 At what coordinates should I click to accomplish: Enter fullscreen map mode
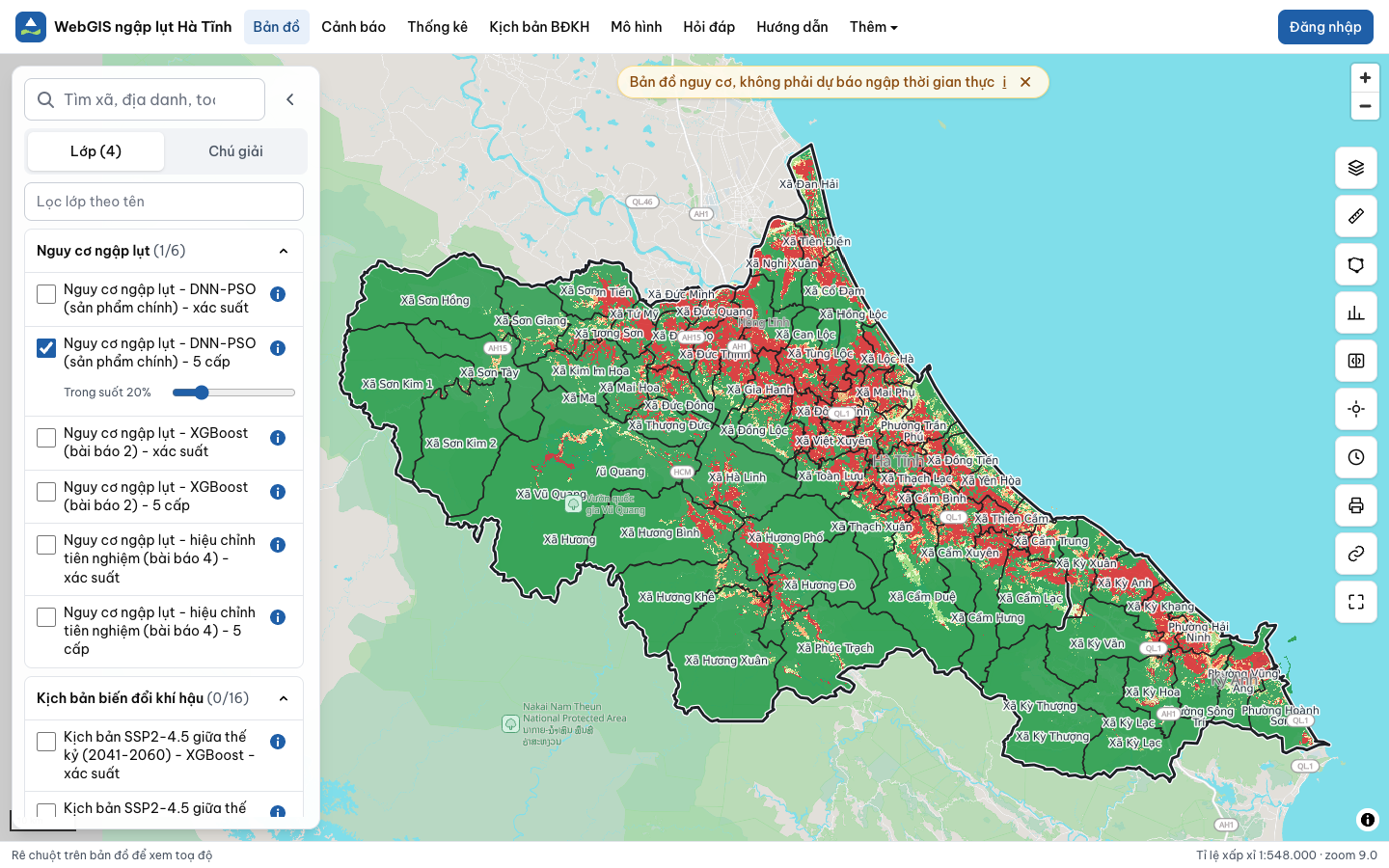coord(1356,602)
